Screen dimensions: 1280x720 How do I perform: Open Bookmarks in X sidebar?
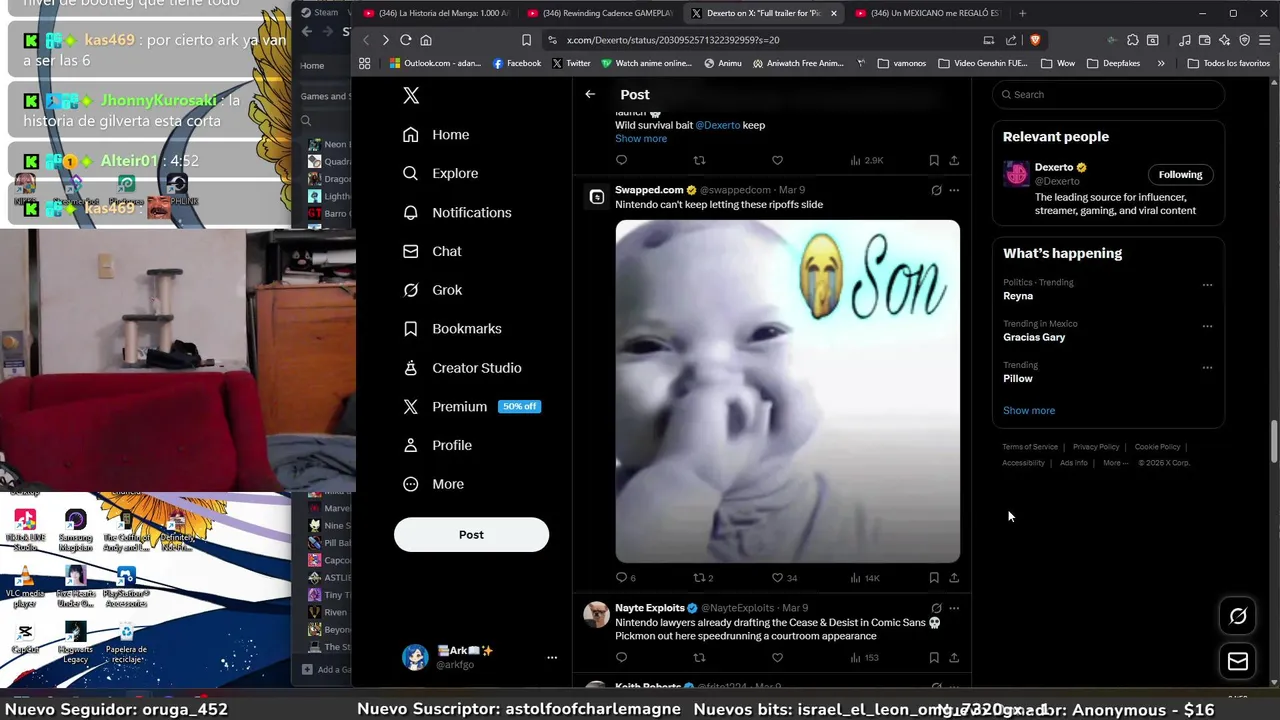[x=452, y=329]
